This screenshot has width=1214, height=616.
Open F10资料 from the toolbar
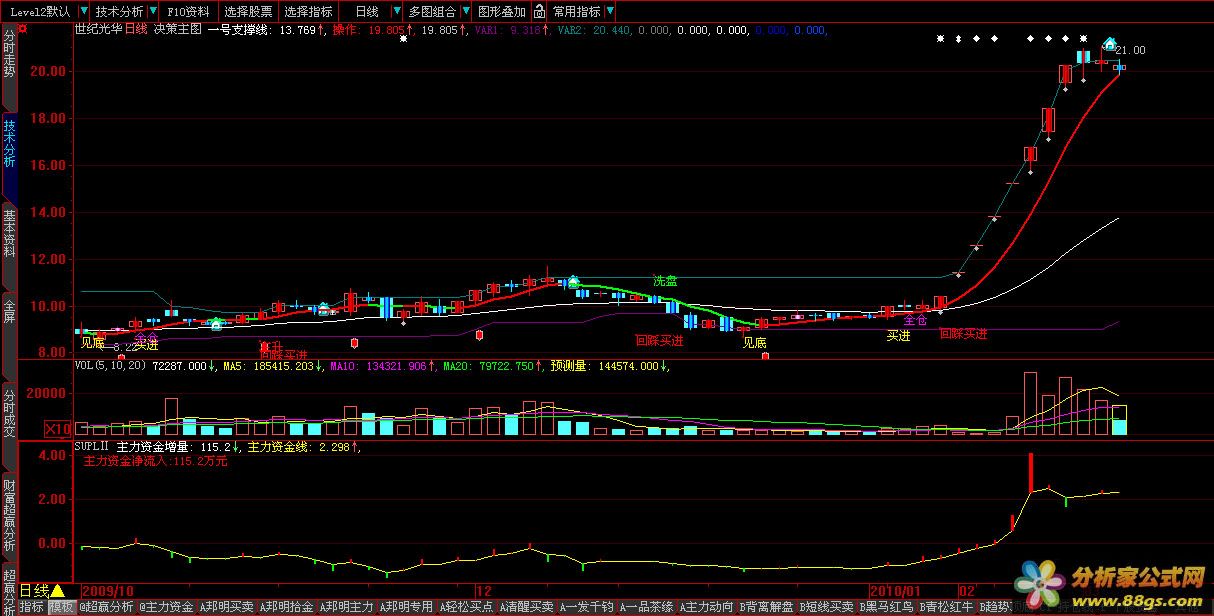(x=188, y=12)
